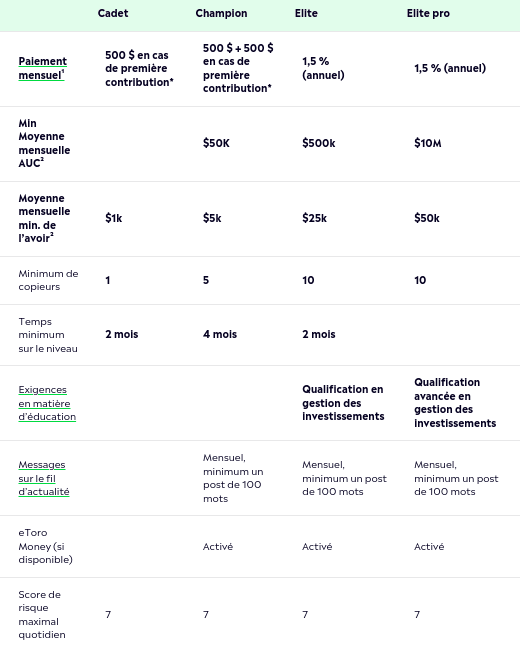Open the Paiement mensuel link
The height and width of the screenshot is (646, 520).
42,68
